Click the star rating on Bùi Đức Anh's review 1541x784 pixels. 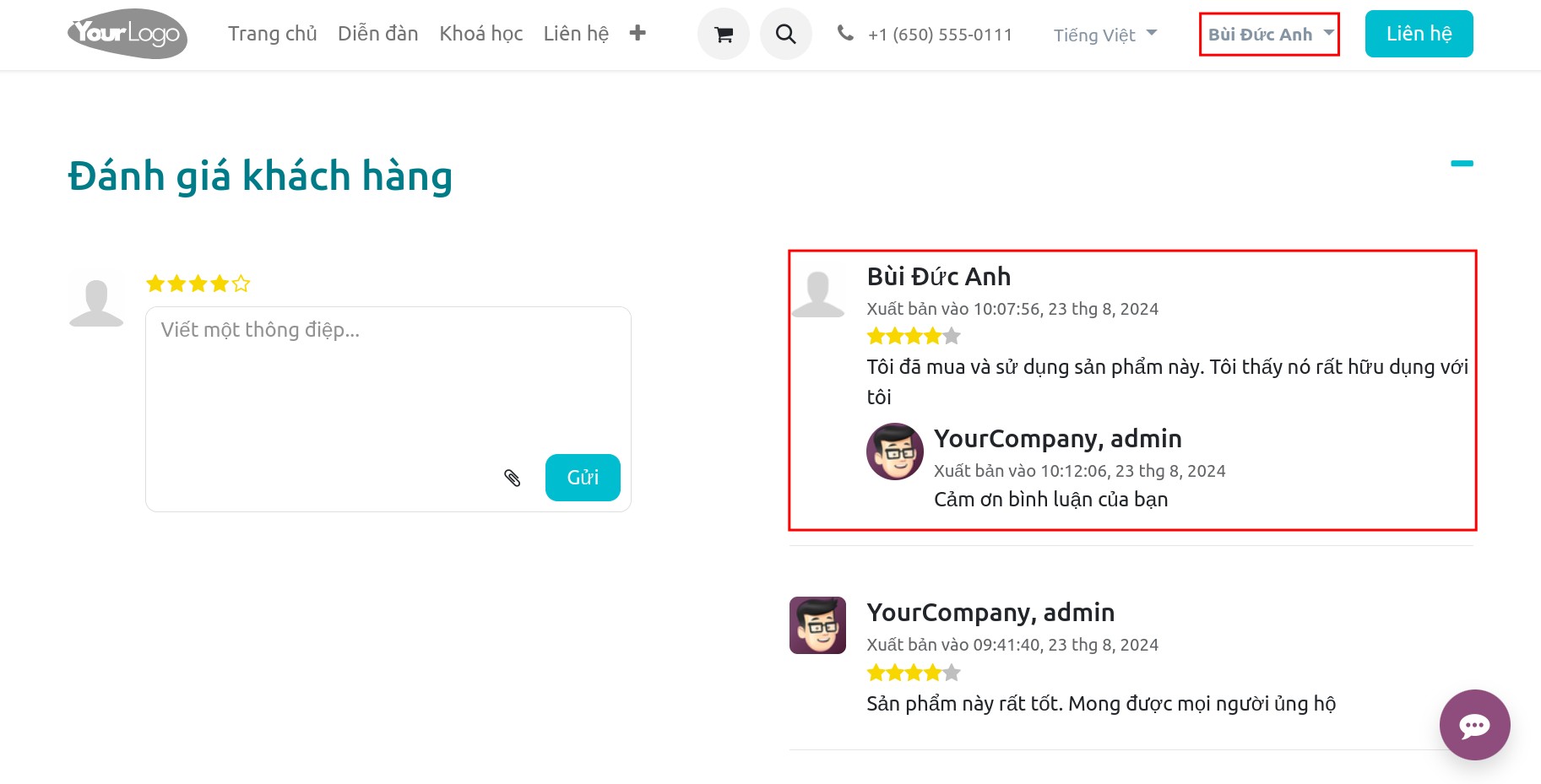[914, 337]
